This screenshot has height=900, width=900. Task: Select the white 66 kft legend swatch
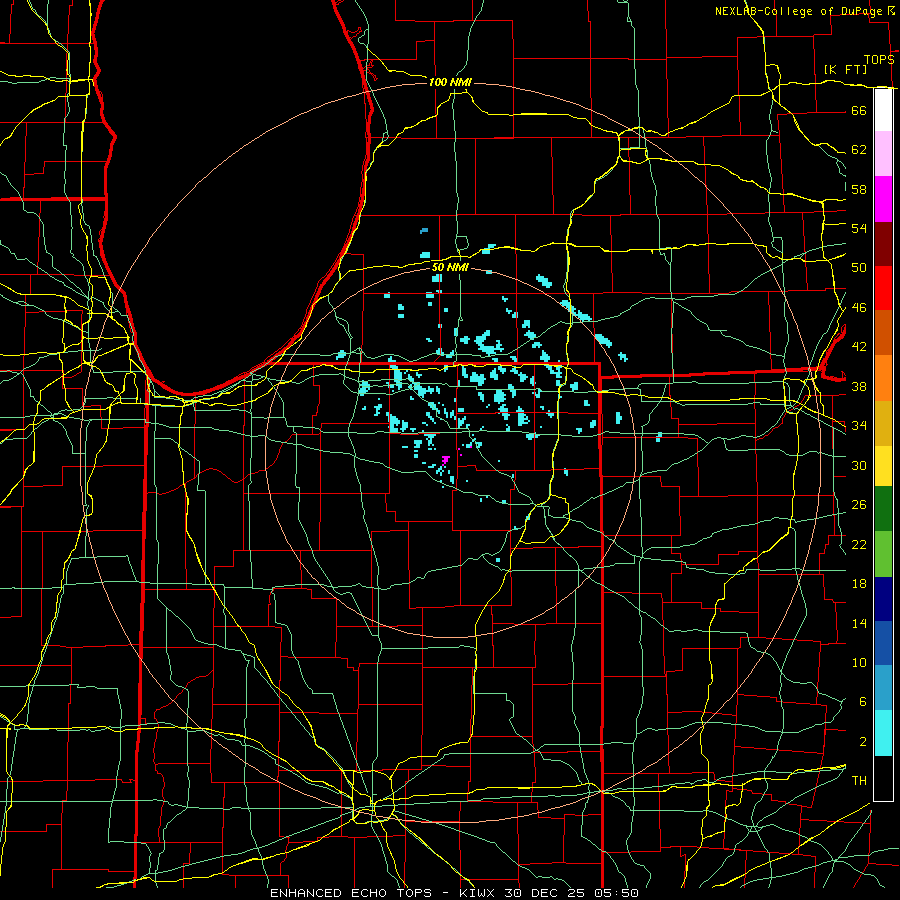tap(883, 110)
